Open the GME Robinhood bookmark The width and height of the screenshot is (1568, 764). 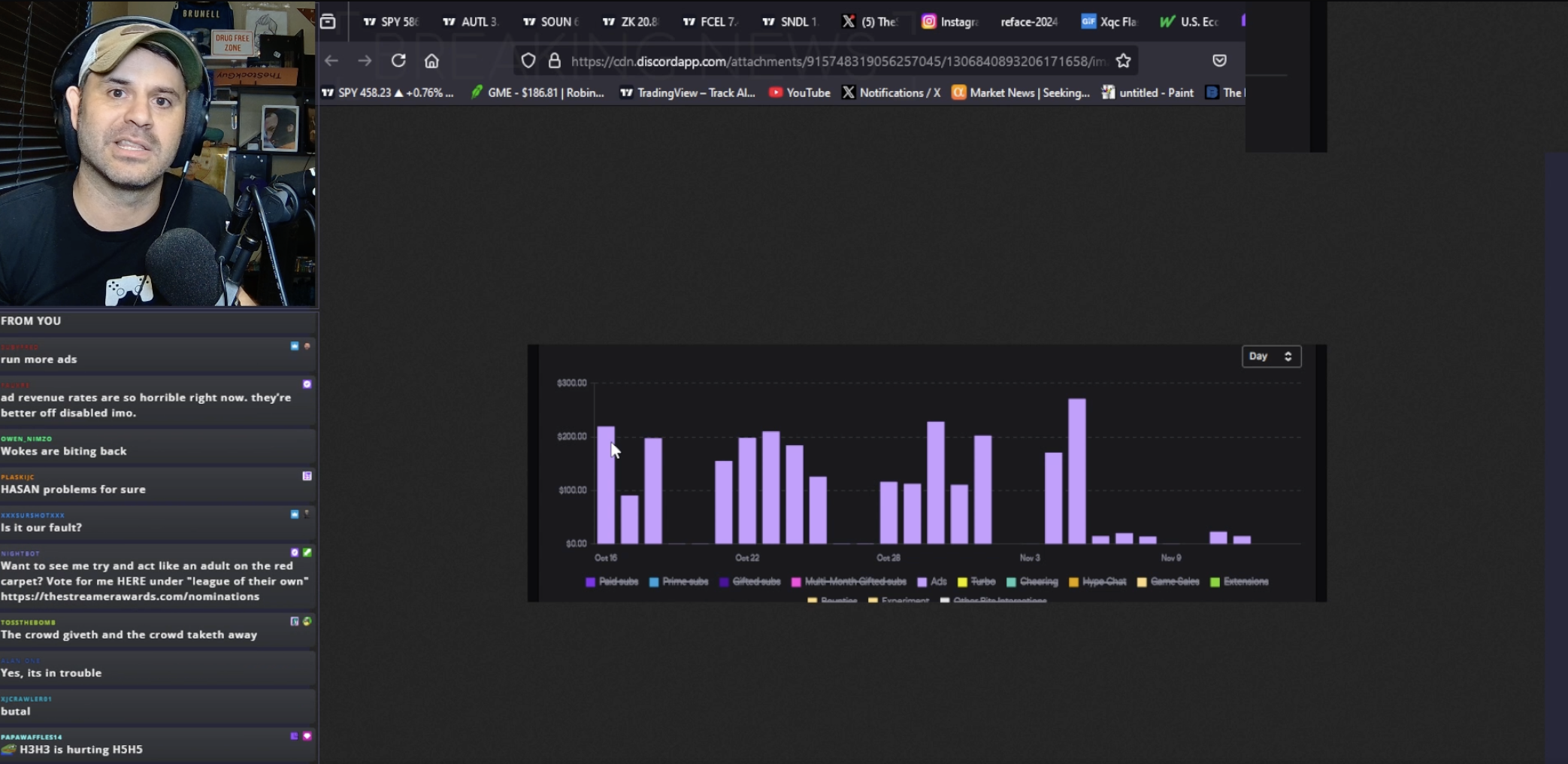tap(537, 92)
